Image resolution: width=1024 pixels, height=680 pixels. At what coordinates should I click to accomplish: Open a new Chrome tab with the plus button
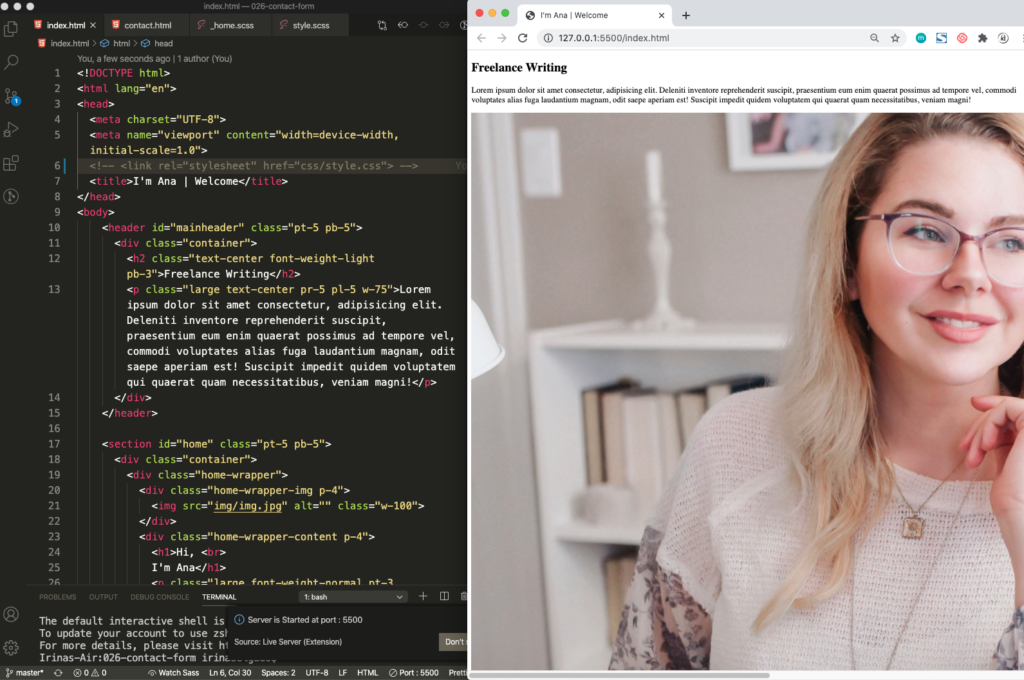(686, 15)
